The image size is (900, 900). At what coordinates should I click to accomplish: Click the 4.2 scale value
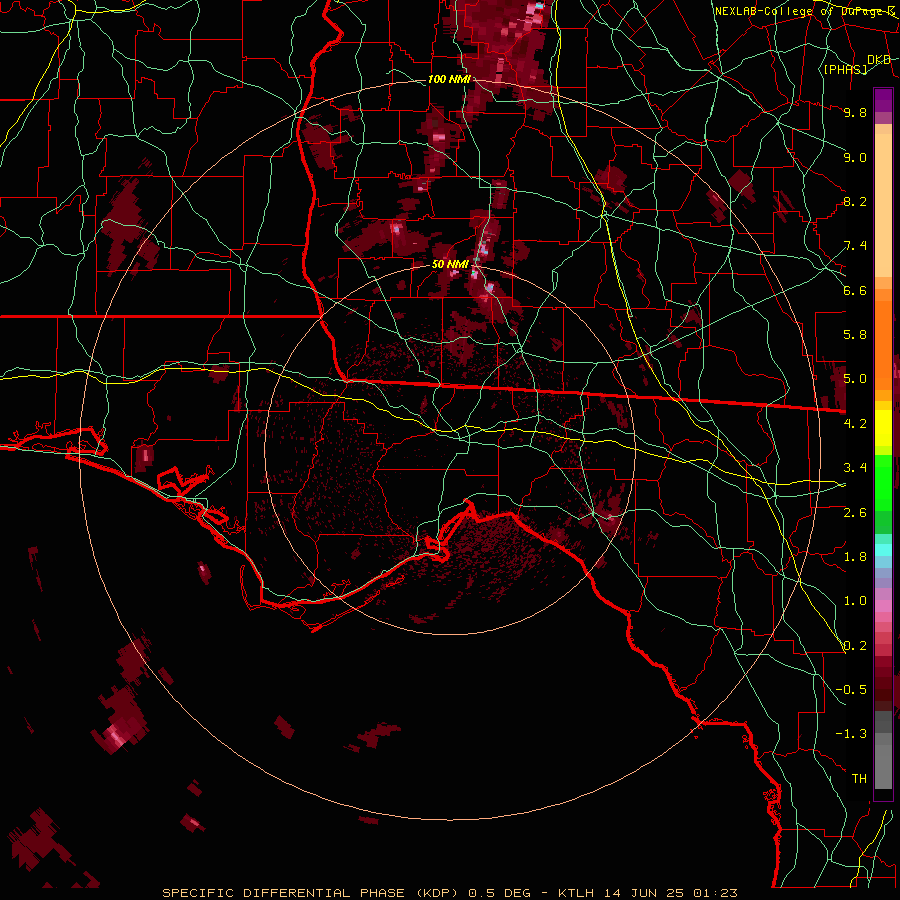(x=855, y=424)
